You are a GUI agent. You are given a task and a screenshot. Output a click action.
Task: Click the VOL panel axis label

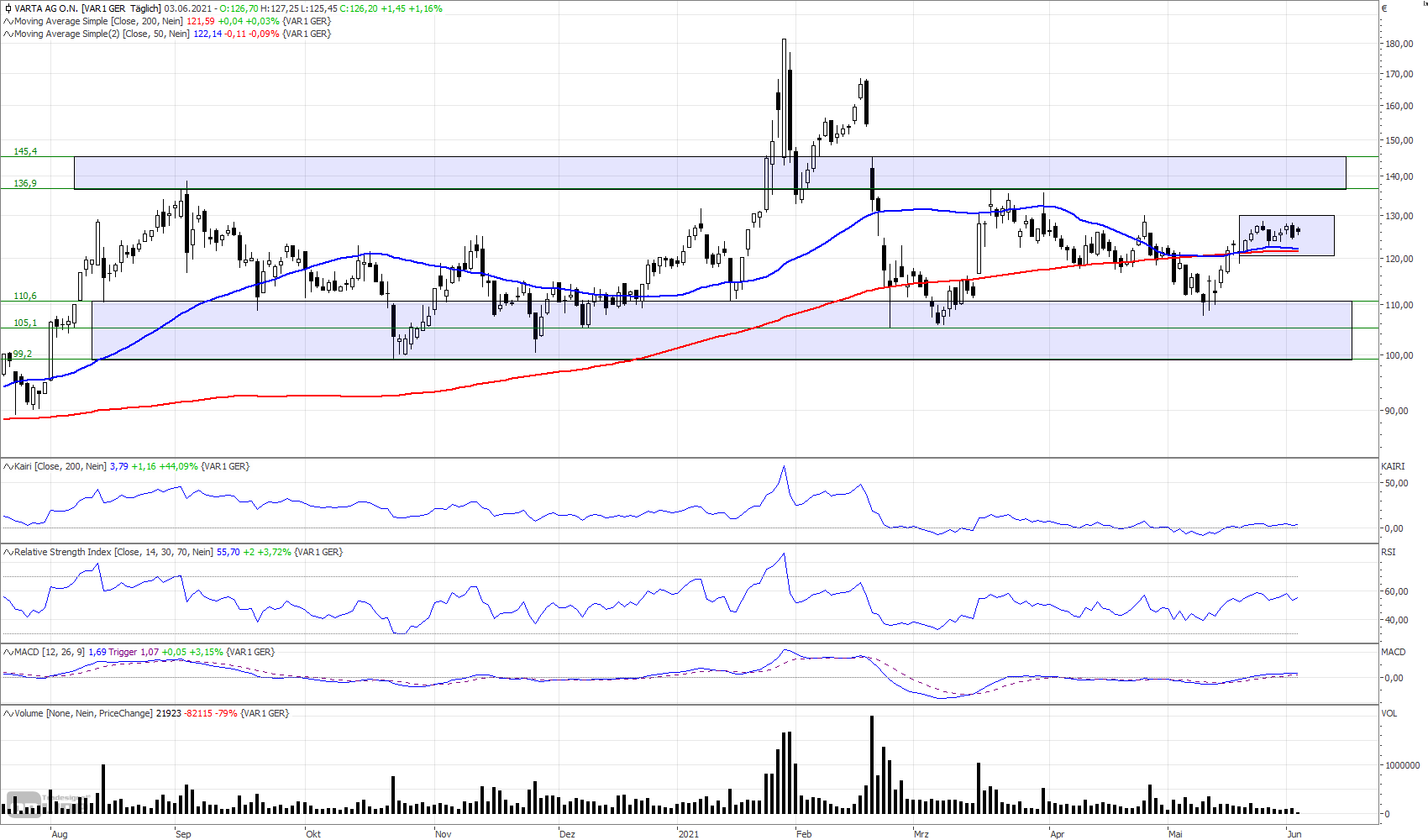click(1389, 713)
